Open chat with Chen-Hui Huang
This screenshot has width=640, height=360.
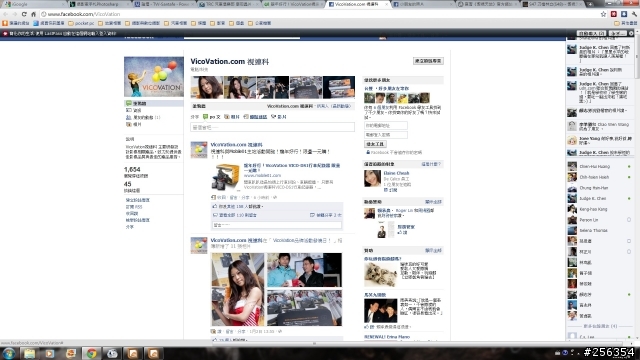[x=599, y=167]
